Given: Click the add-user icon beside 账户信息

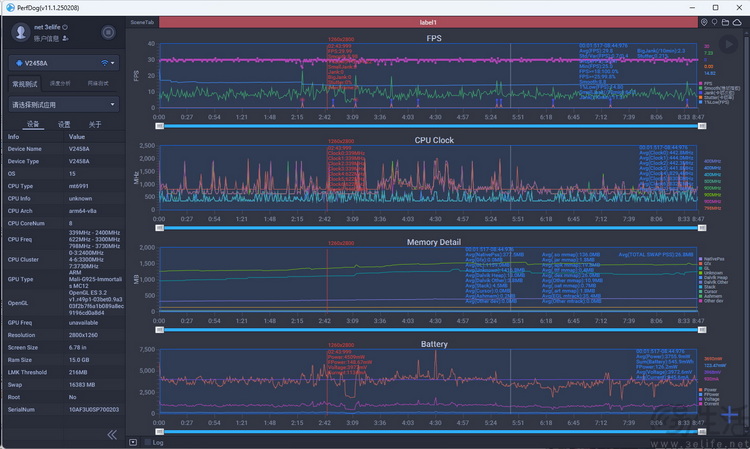Looking at the screenshot, I should (65, 38).
